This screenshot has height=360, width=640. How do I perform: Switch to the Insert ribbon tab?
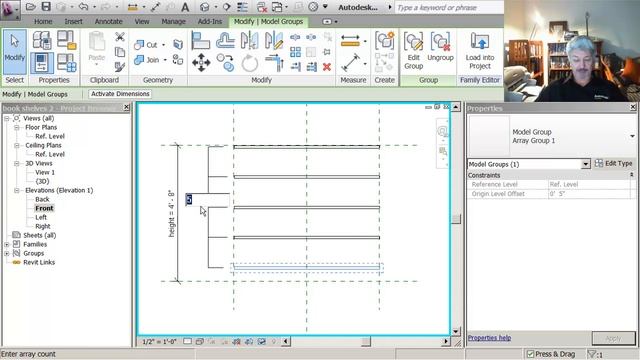(x=73, y=21)
